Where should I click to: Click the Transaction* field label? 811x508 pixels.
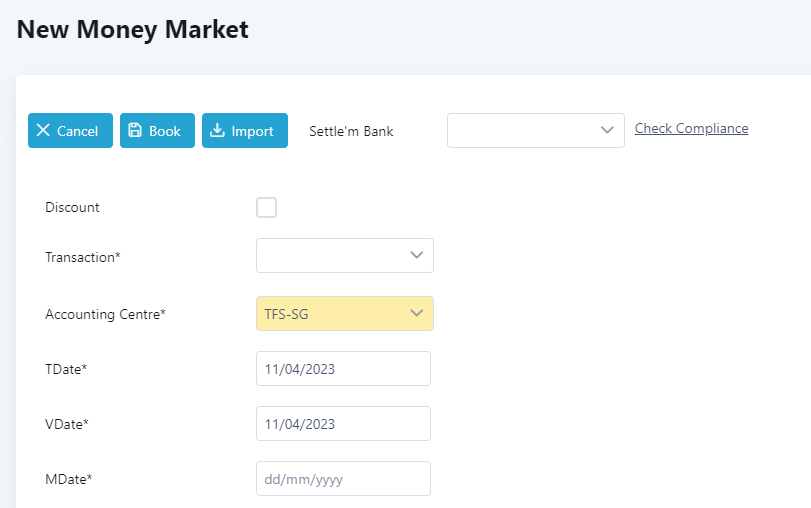pyautogui.click(x=83, y=257)
